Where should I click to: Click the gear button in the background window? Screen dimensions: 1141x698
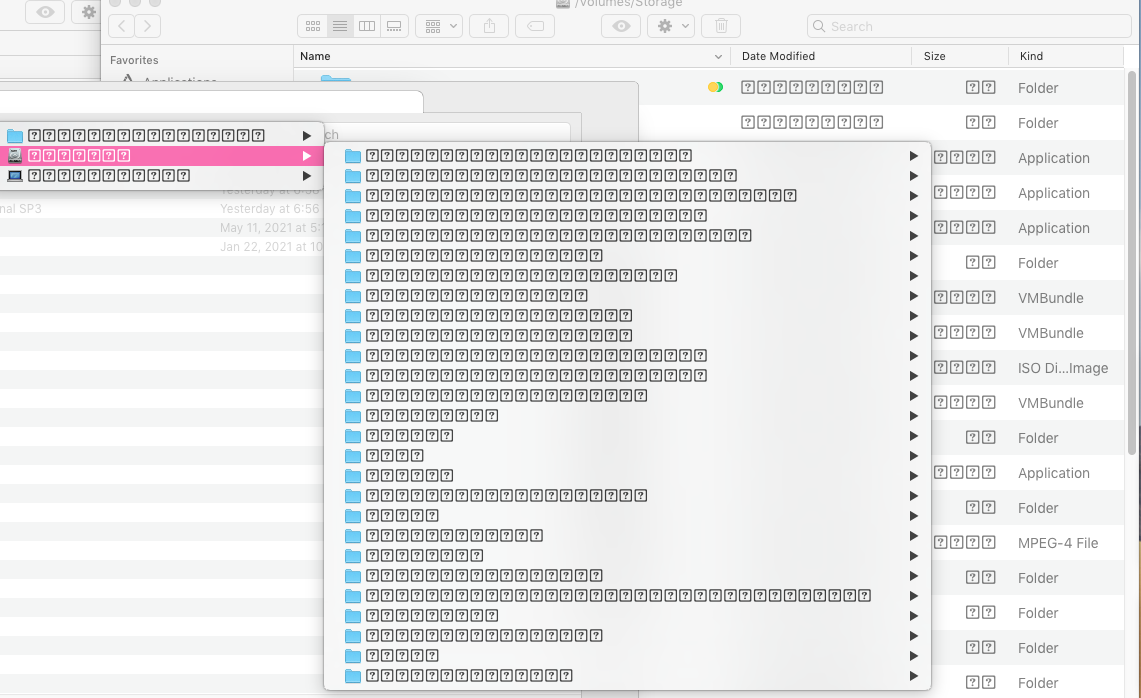(87, 12)
